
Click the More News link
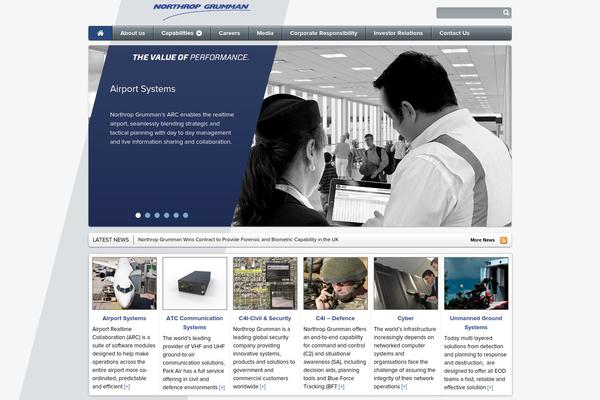pos(482,240)
